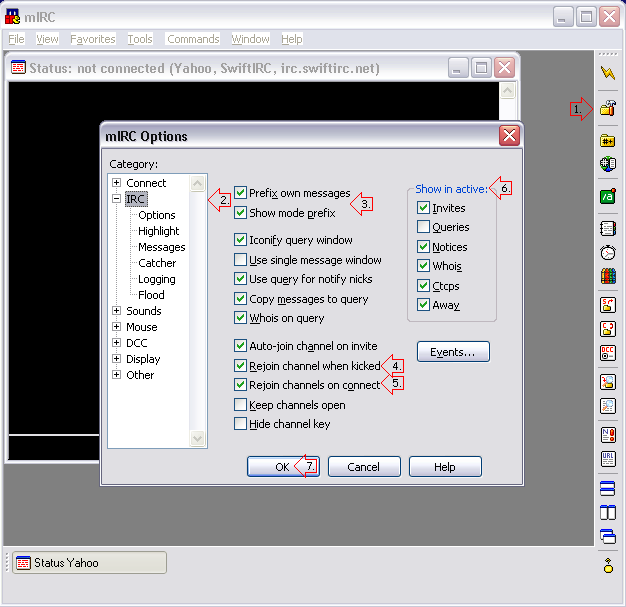The width and height of the screenshot is (626, 607).
Task: Open the Scripts editor (/a) icon
Action: 608,196
